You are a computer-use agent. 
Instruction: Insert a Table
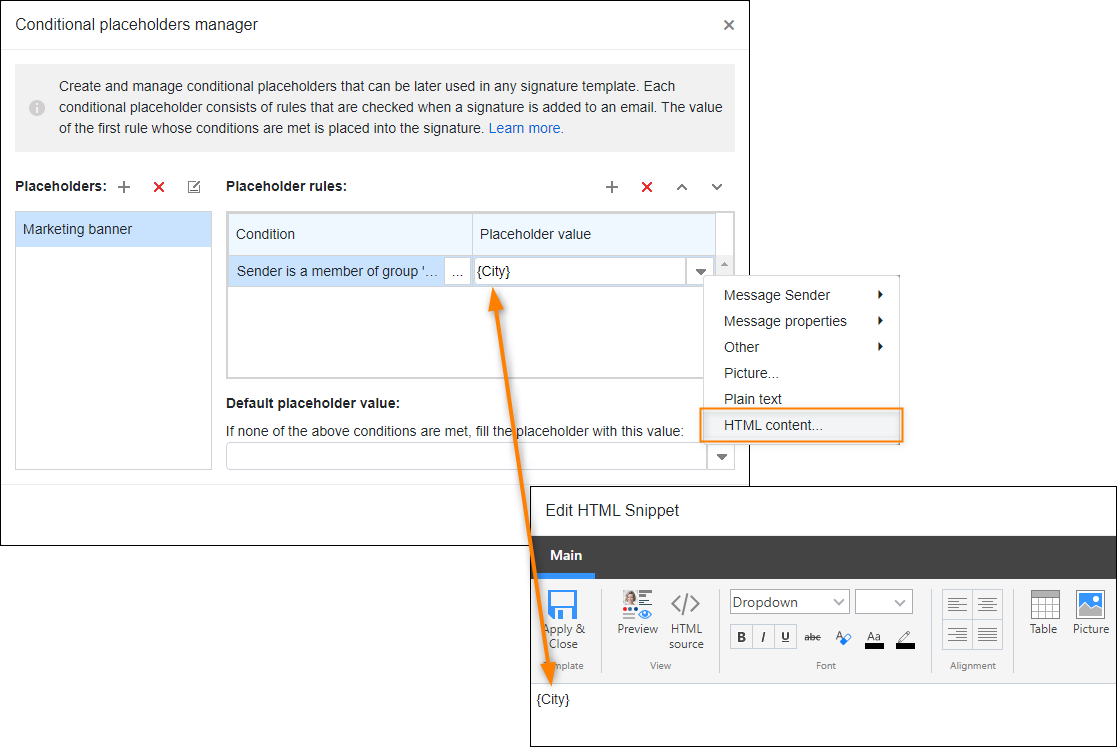[1044, 612]
